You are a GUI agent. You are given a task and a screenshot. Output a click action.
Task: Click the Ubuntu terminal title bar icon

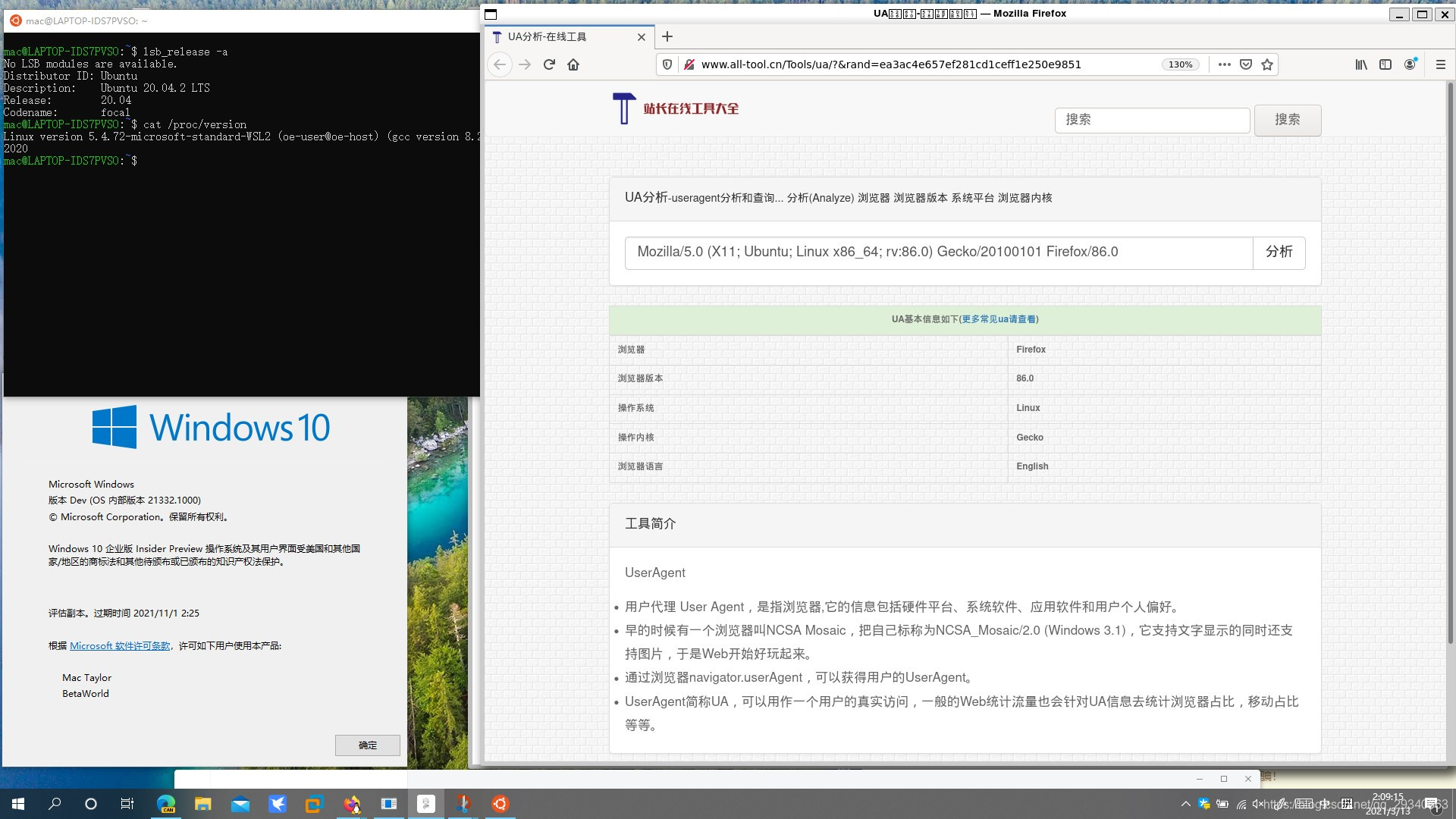(x=15, y=20)
